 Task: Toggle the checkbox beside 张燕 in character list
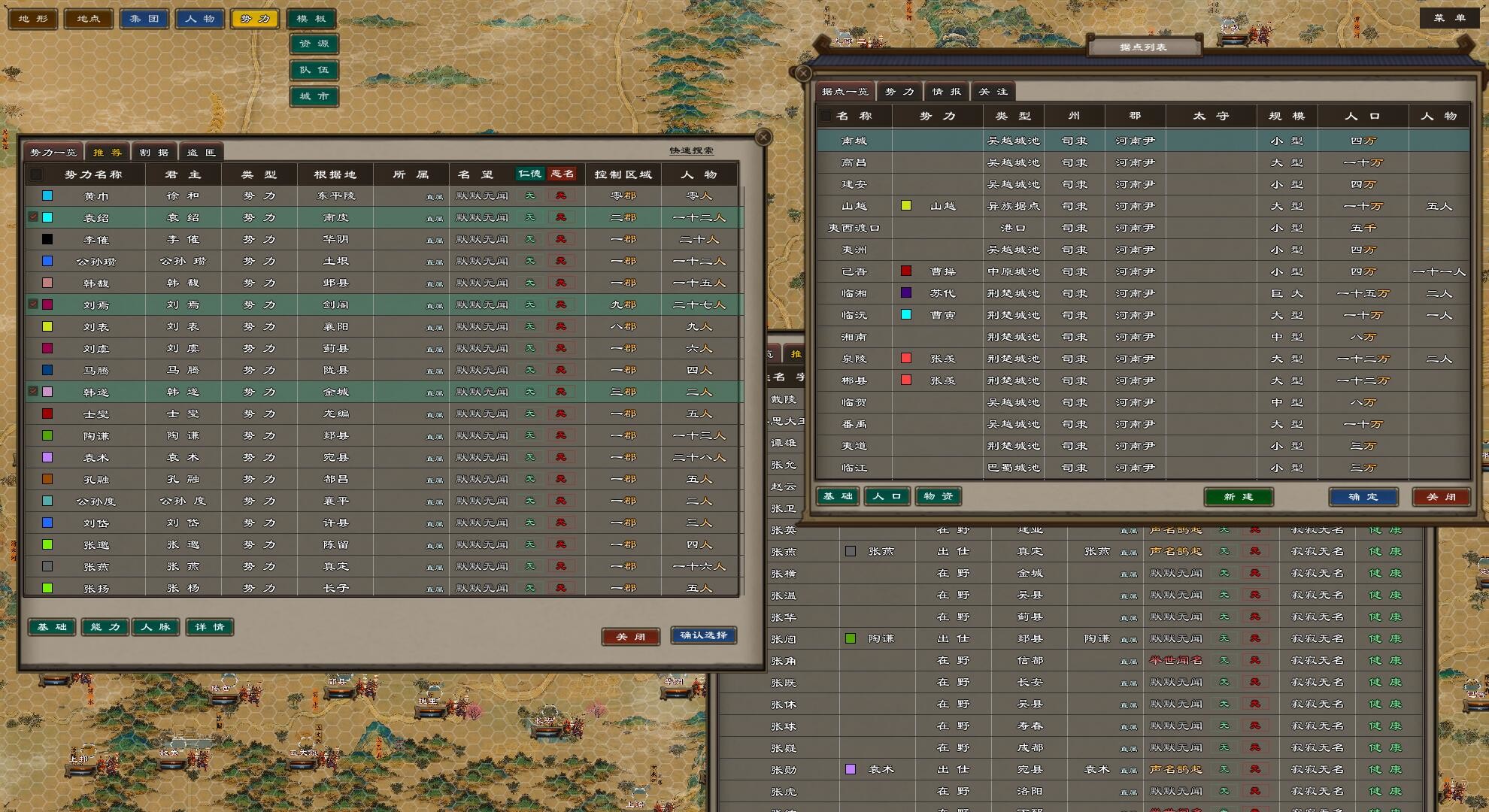tap(851, 551)
